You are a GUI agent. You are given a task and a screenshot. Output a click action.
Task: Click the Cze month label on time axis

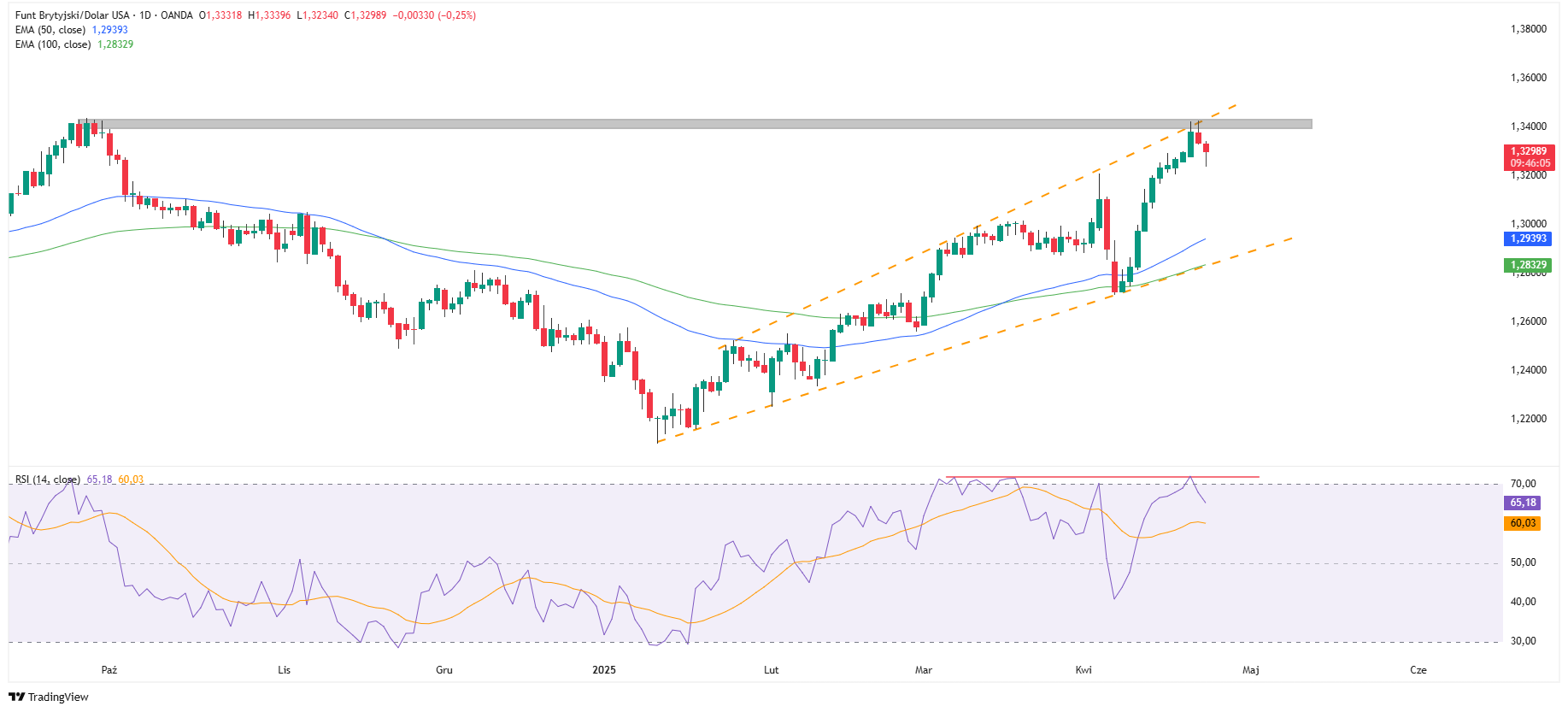pos(1418,669)
